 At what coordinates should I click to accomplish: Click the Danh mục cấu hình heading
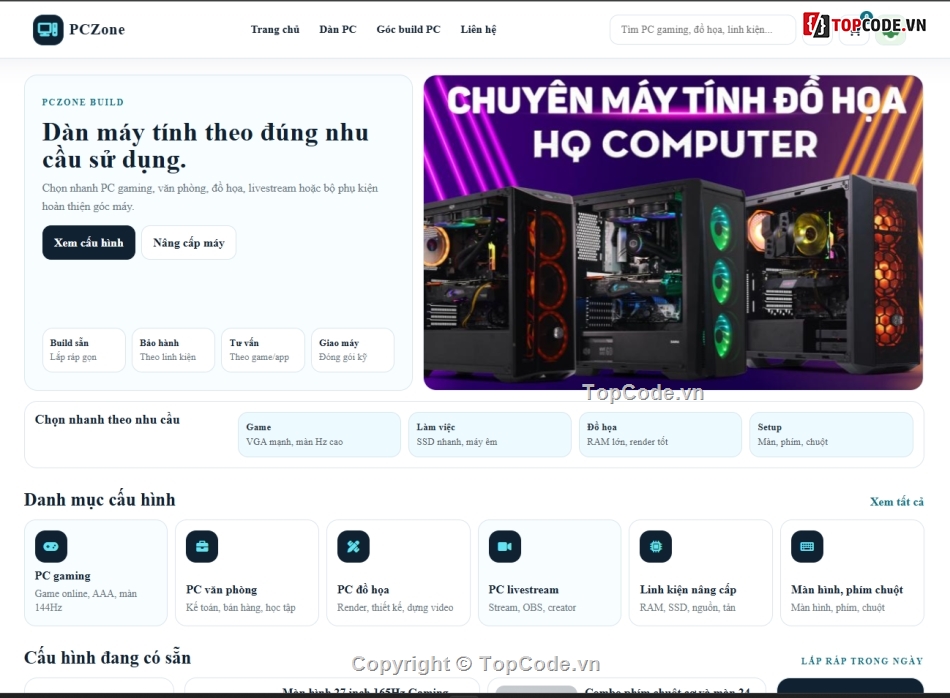pos(99,500)
